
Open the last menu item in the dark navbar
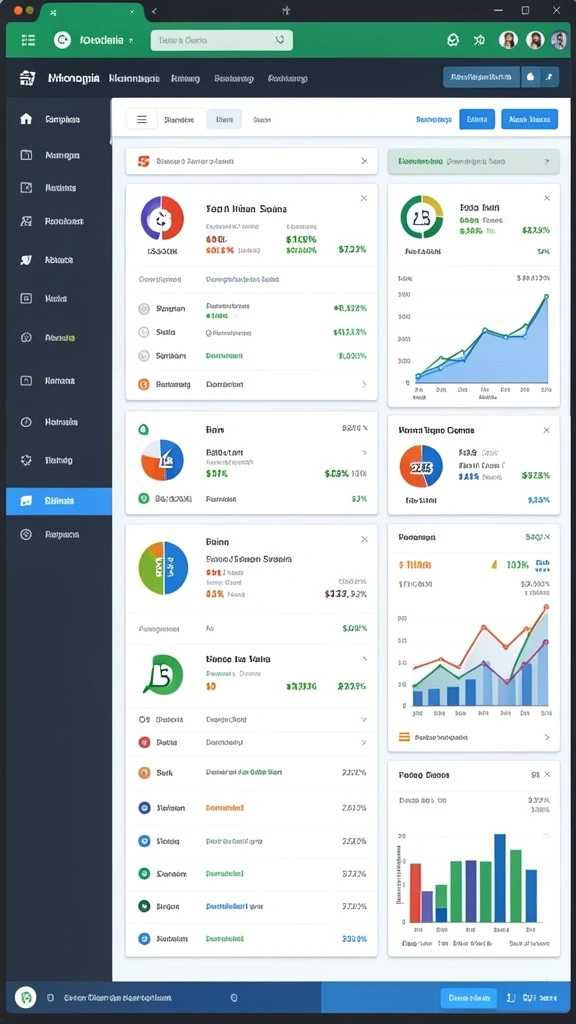tap(287, 78)
